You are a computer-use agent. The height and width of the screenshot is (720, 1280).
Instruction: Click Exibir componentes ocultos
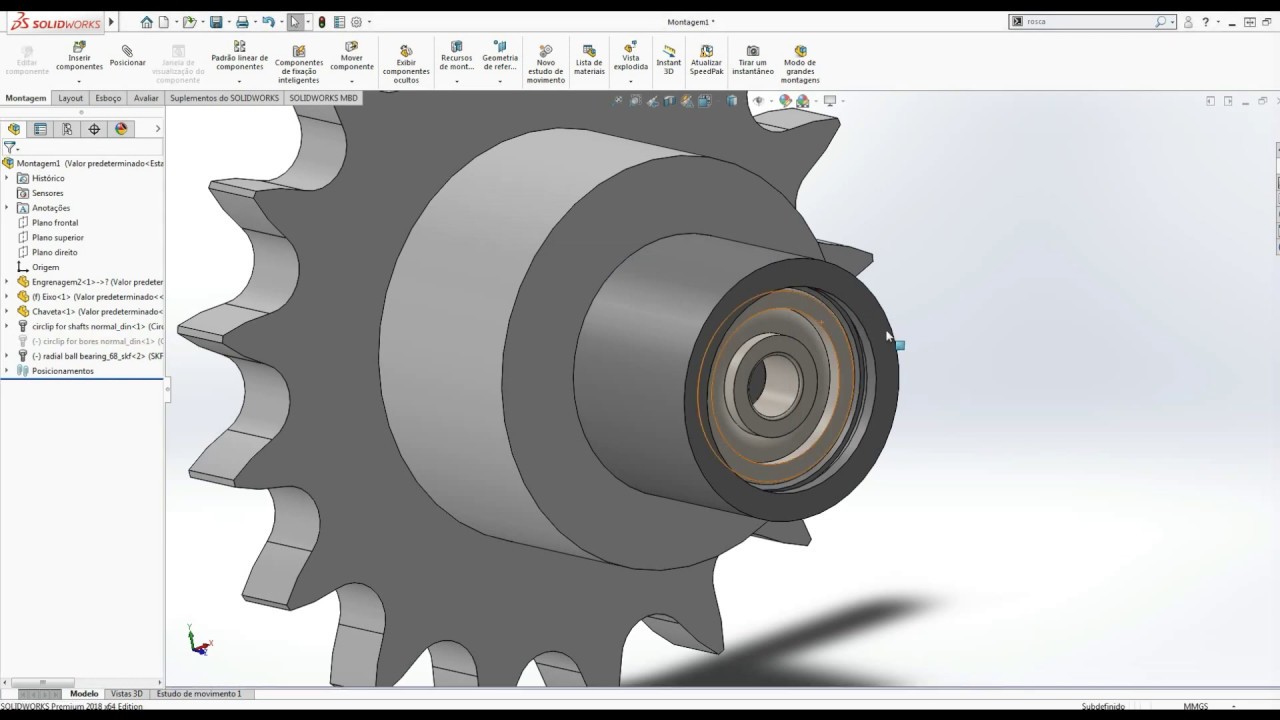tap(406, 64)
